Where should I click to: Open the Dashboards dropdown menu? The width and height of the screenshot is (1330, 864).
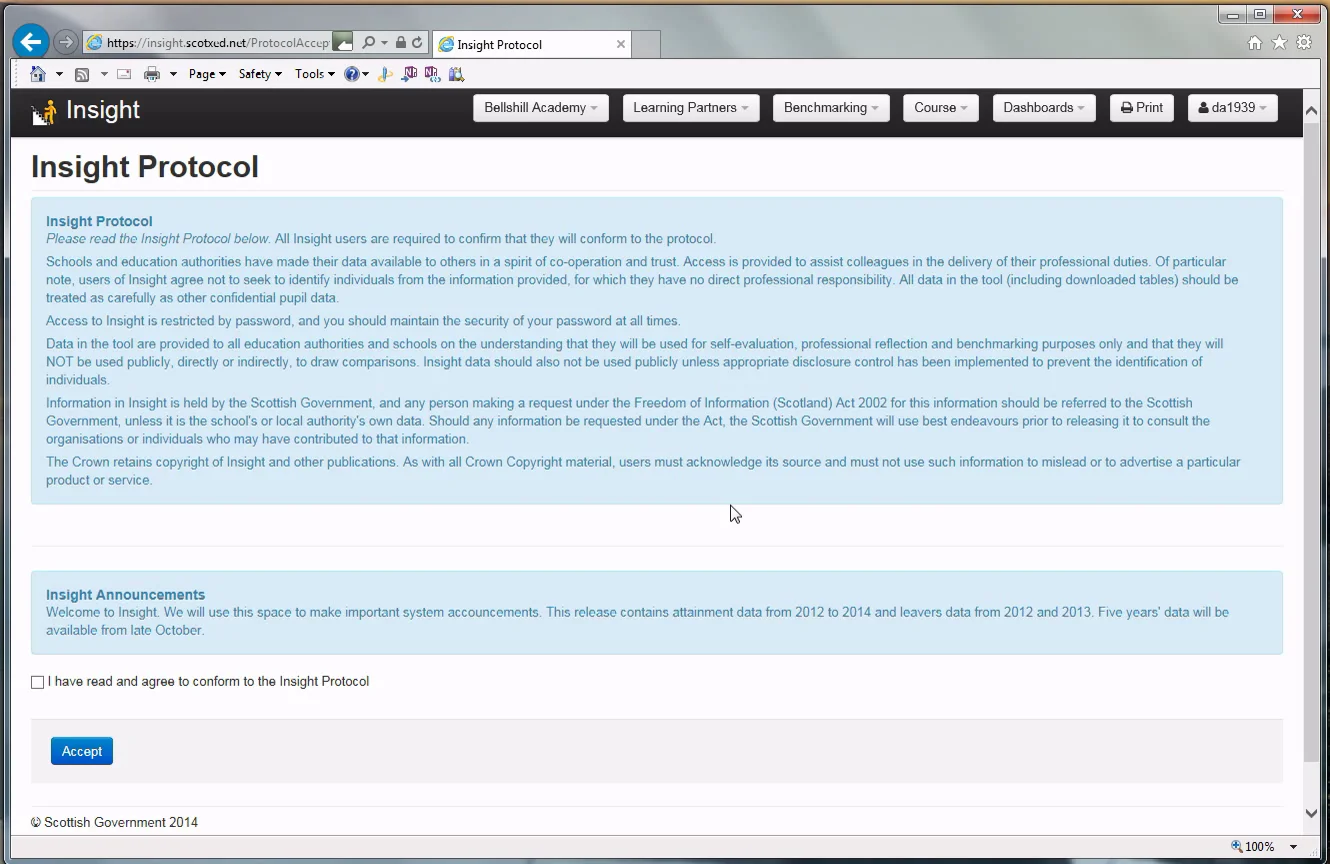pos(1044,108)
